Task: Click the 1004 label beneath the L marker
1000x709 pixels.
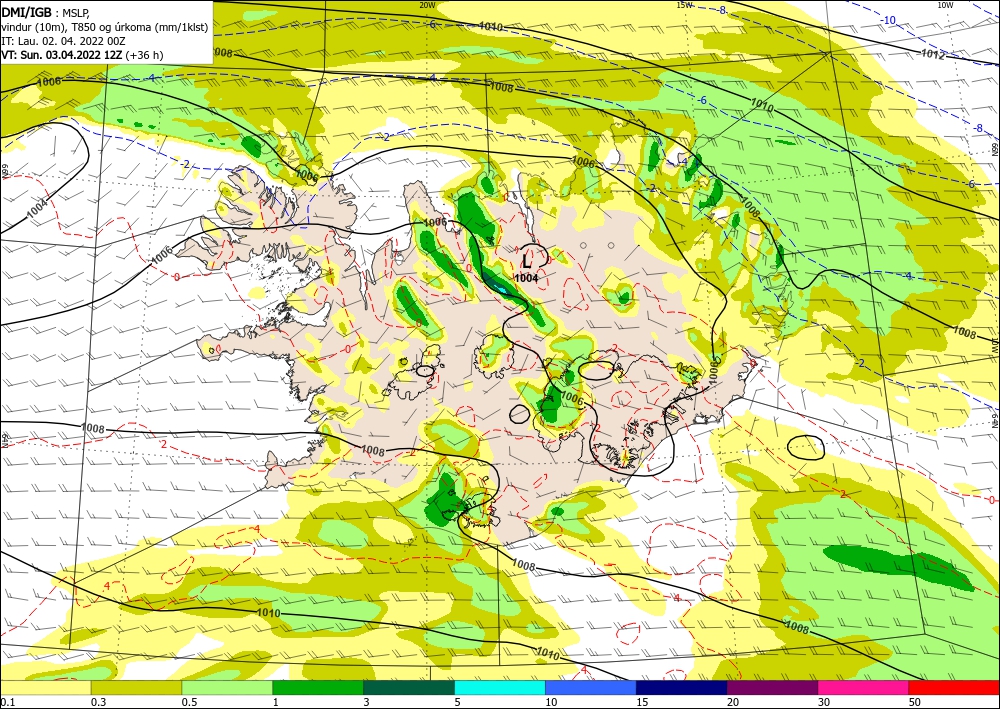Action: [x=526, y=278]
